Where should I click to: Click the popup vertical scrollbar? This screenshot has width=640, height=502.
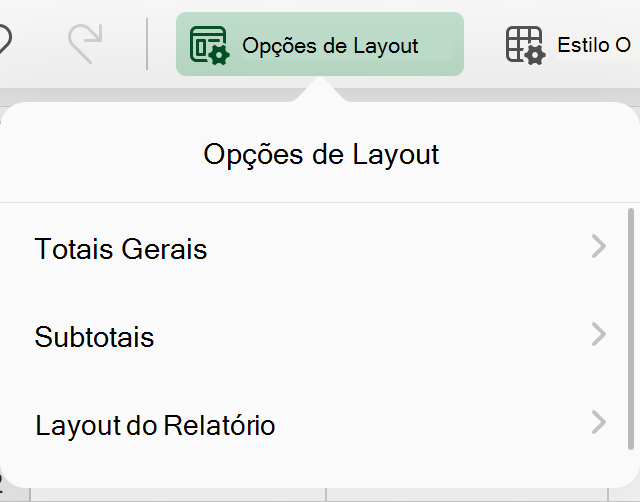tap(631, 329)
